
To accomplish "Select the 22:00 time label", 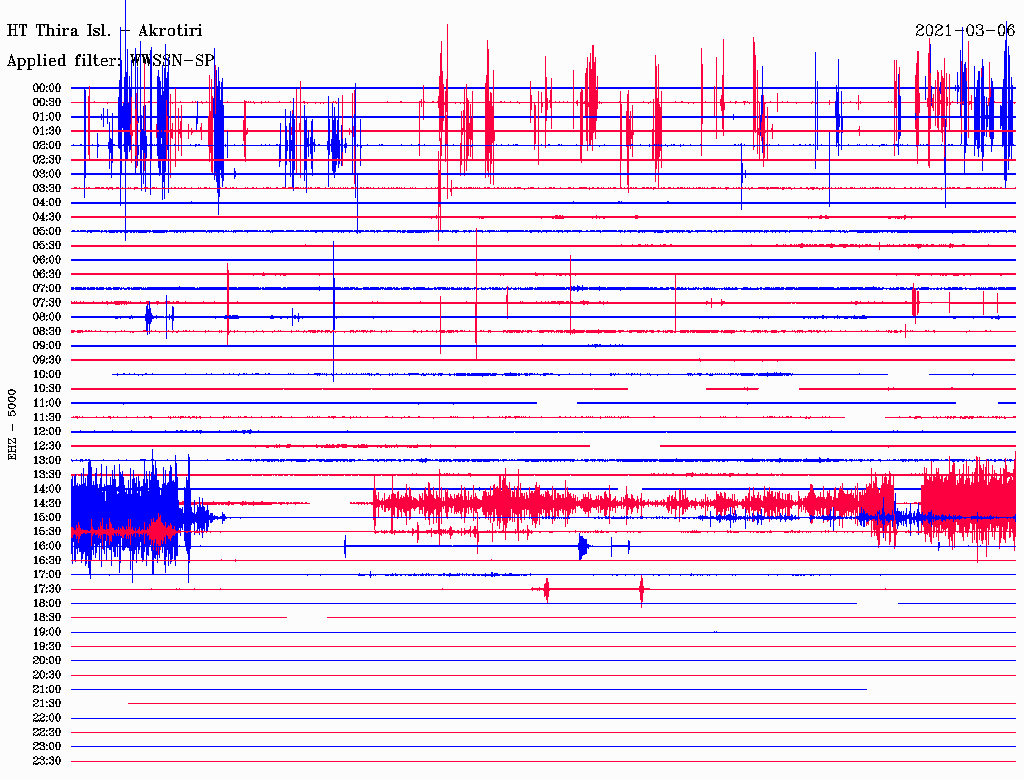I will coord(47,718).
